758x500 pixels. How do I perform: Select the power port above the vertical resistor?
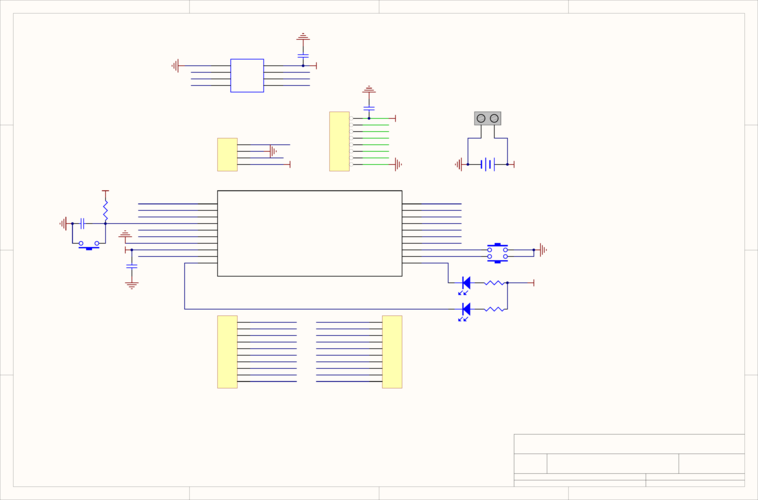pos(105,192)
